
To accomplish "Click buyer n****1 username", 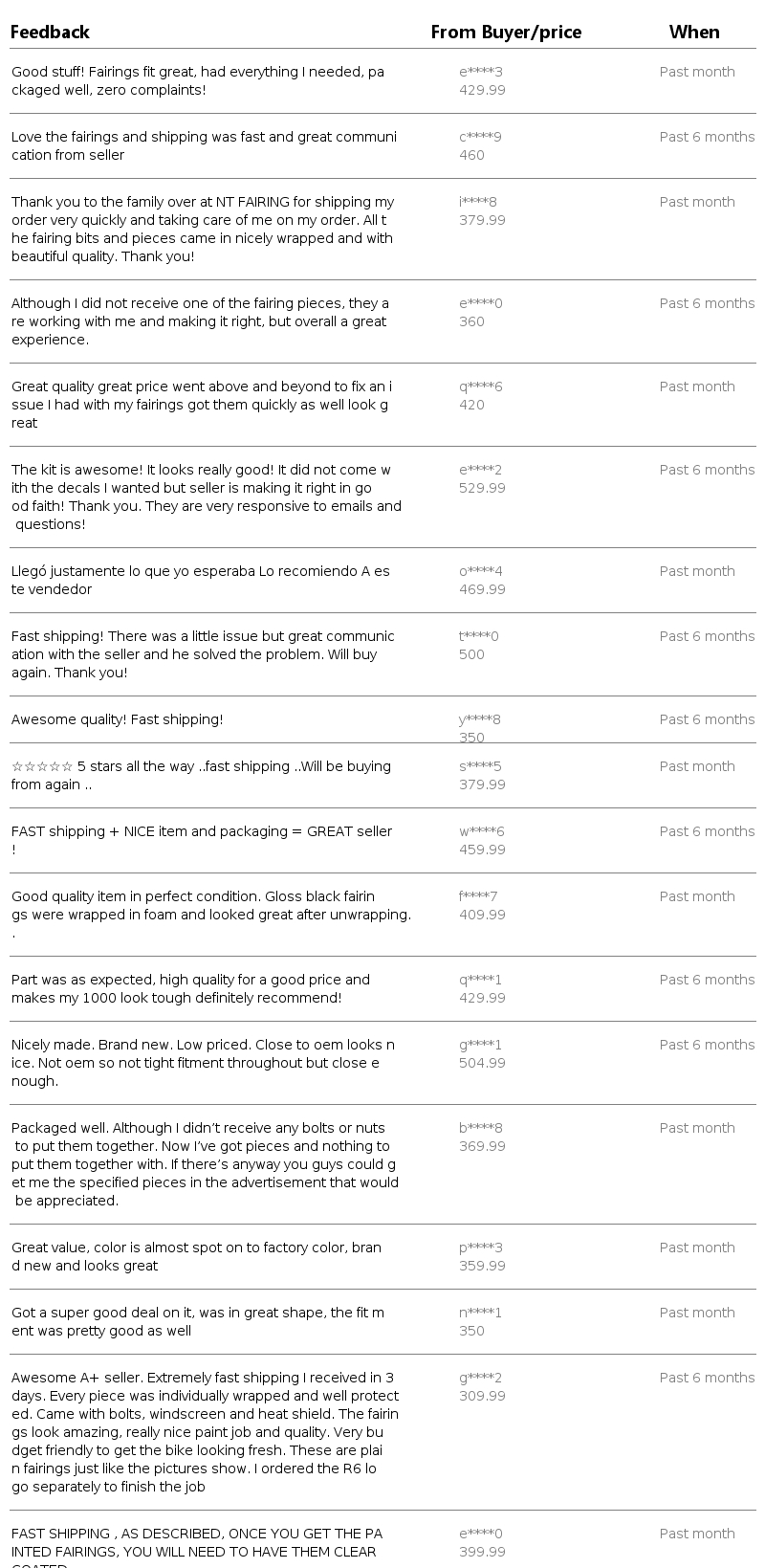I will click(x=480, y=1313).
